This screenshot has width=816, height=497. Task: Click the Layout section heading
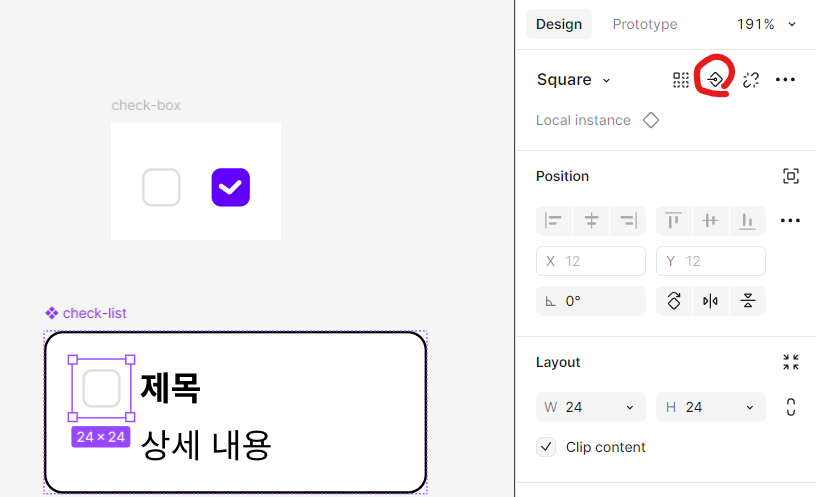tap(558, 362)
